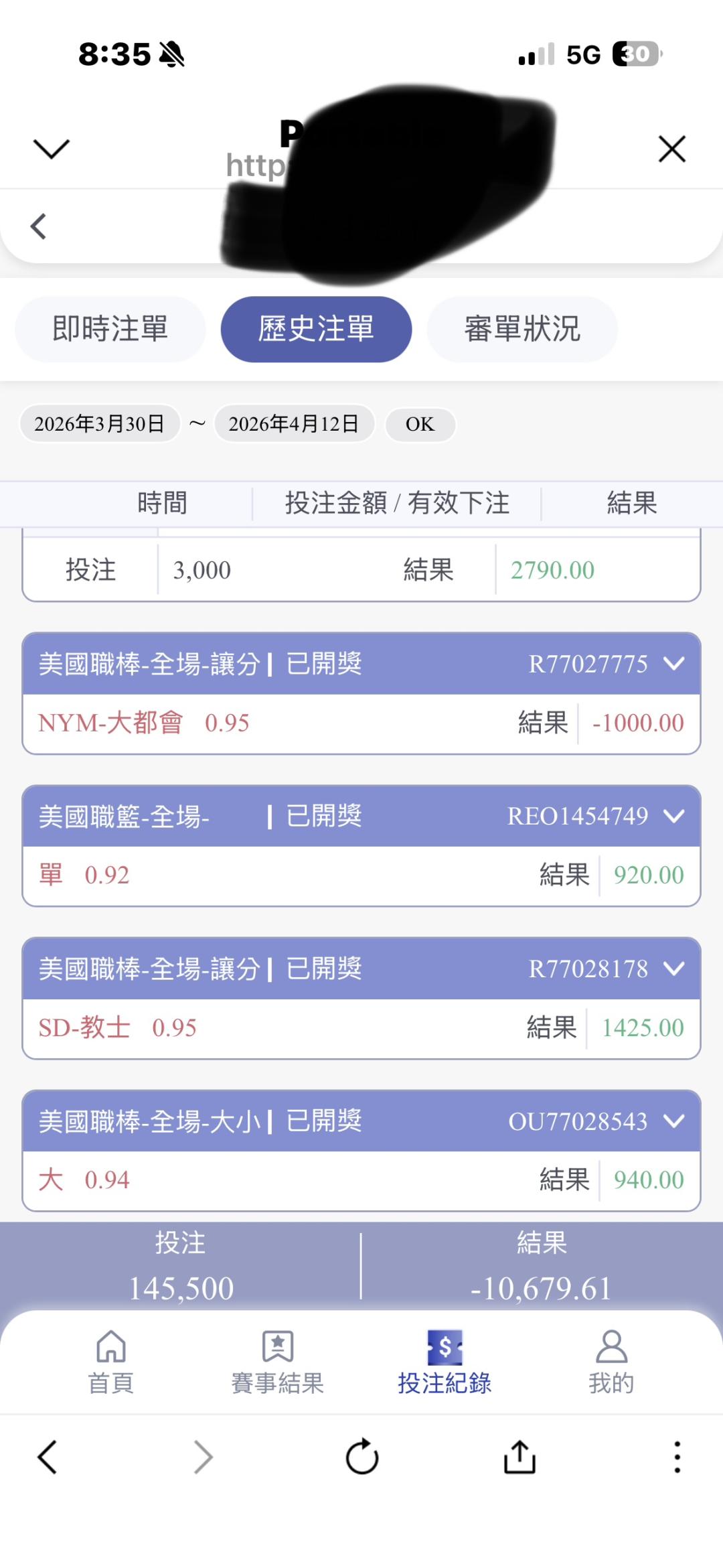The image size is (723, 1568).
Task: Open the 首頁 home icon
Action: pos(111,1348)
